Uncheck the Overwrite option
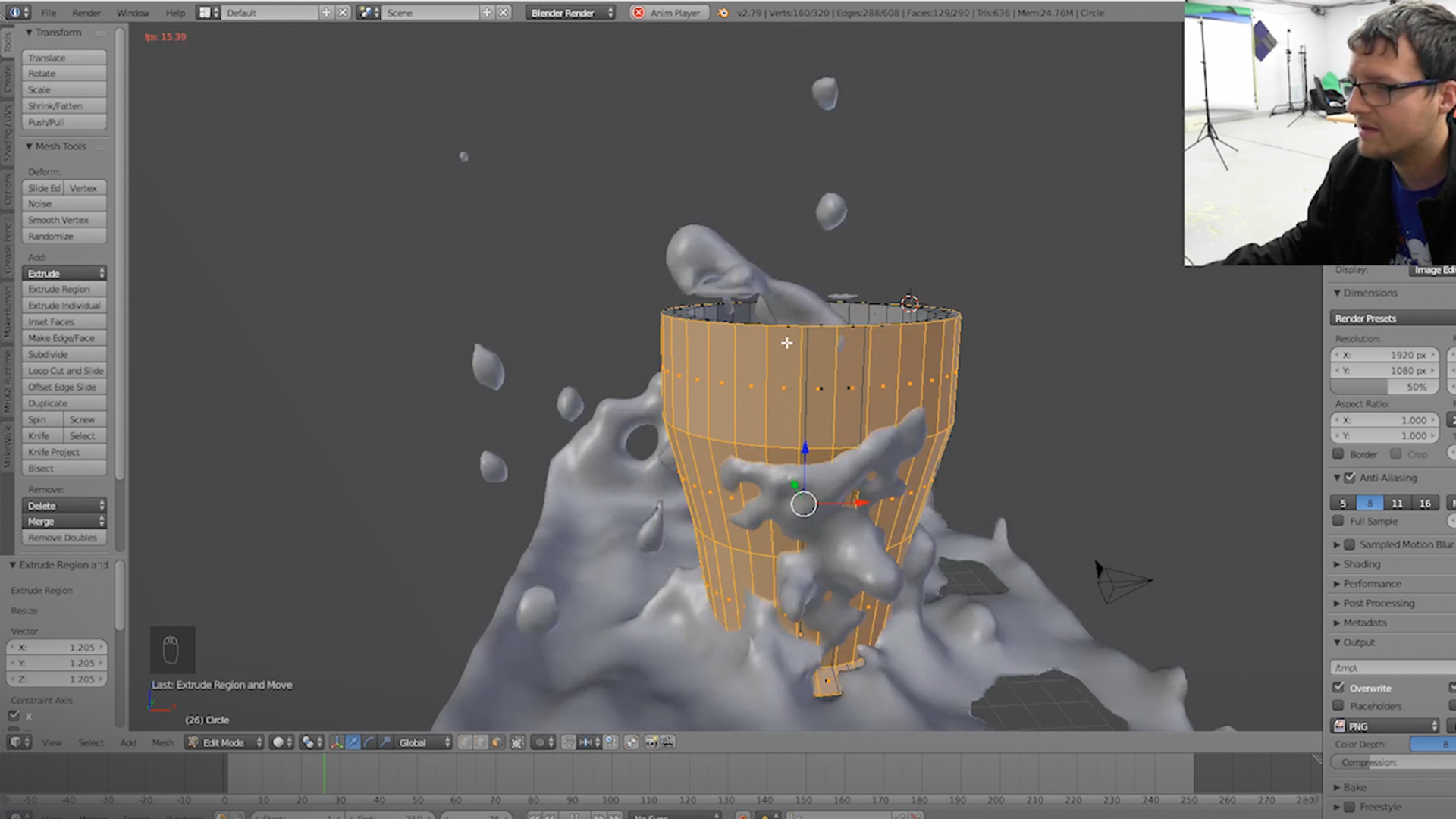 [x=1338, y=688]
